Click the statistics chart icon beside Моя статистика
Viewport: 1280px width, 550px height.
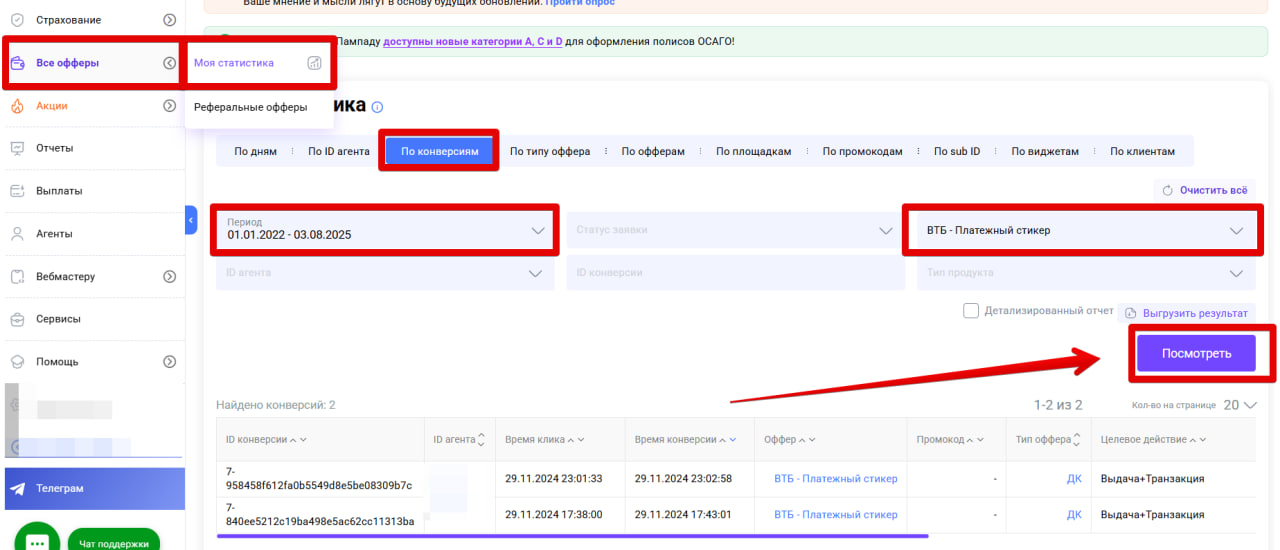314,63
